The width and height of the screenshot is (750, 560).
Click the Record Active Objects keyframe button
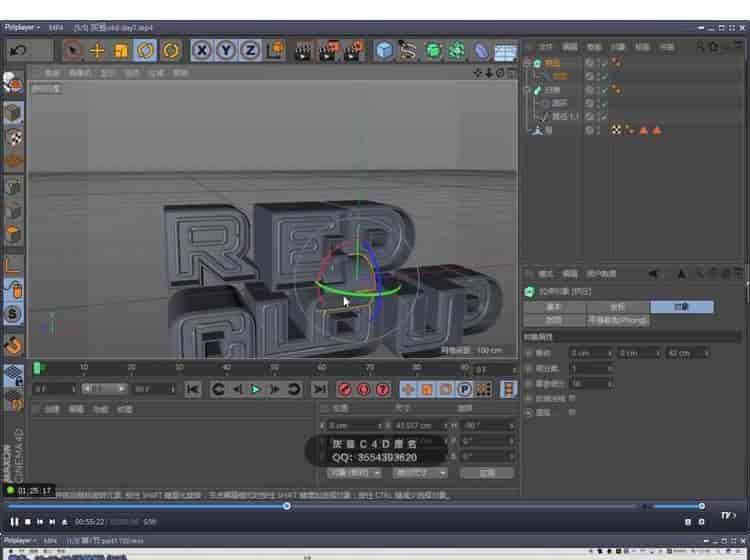point(345,389)
